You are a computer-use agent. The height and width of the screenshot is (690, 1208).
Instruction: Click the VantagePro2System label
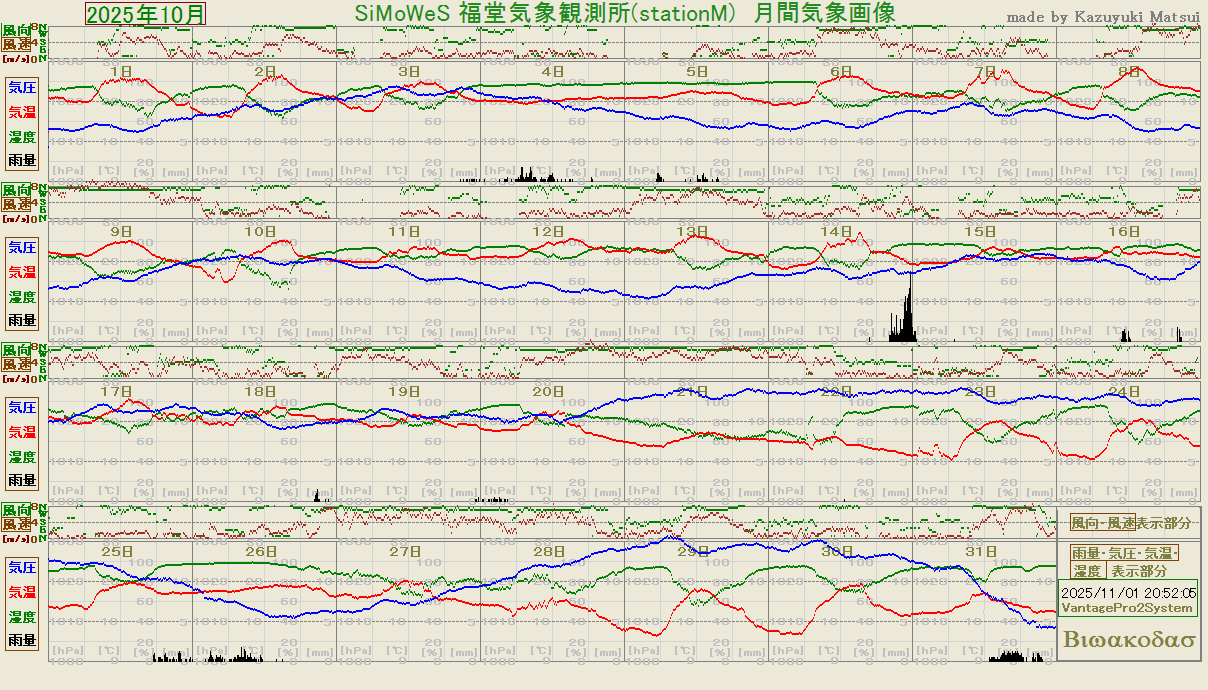pyautogui.click(x=1127, y=608)
